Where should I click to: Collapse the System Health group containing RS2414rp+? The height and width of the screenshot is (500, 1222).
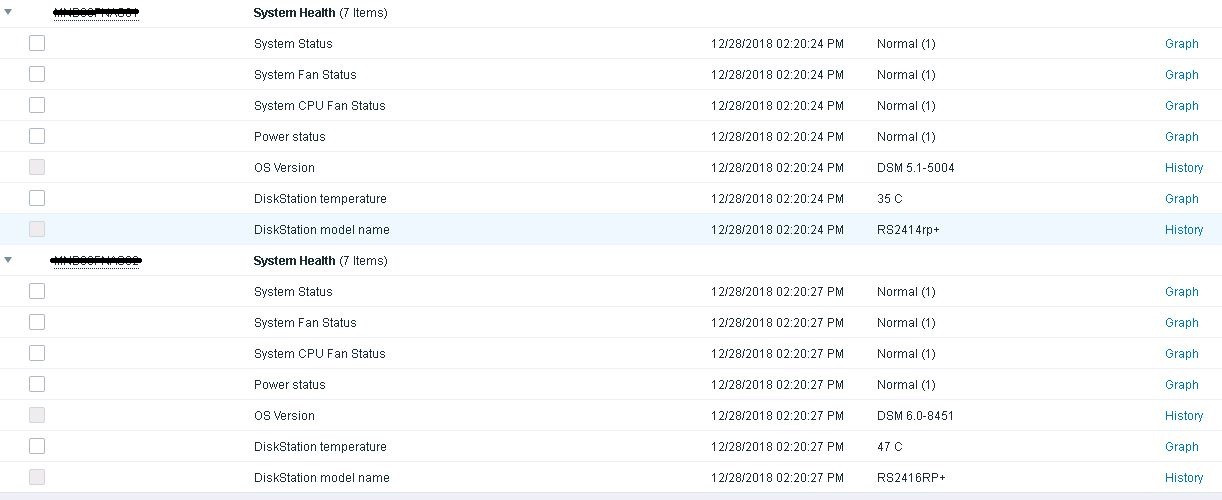click(8, 13)
